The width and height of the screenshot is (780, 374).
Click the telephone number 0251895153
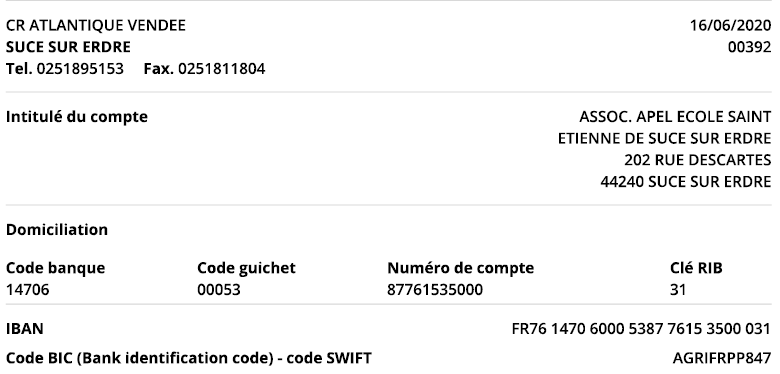80,69
